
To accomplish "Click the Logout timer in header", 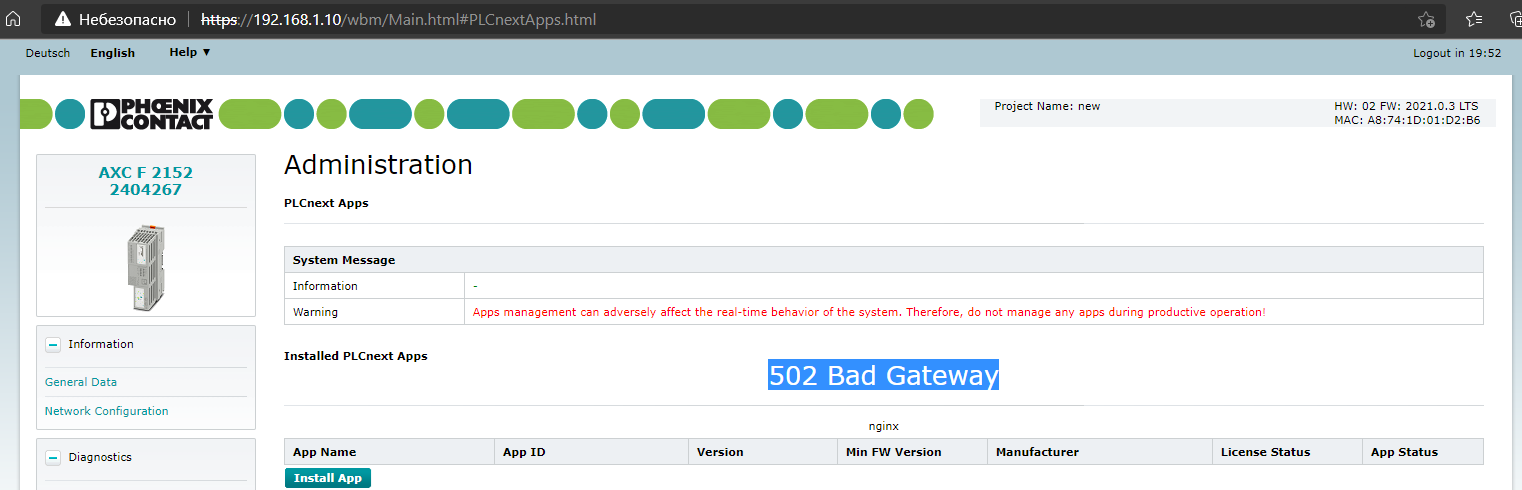I will pyautogui.click(x=1456, y=53).
